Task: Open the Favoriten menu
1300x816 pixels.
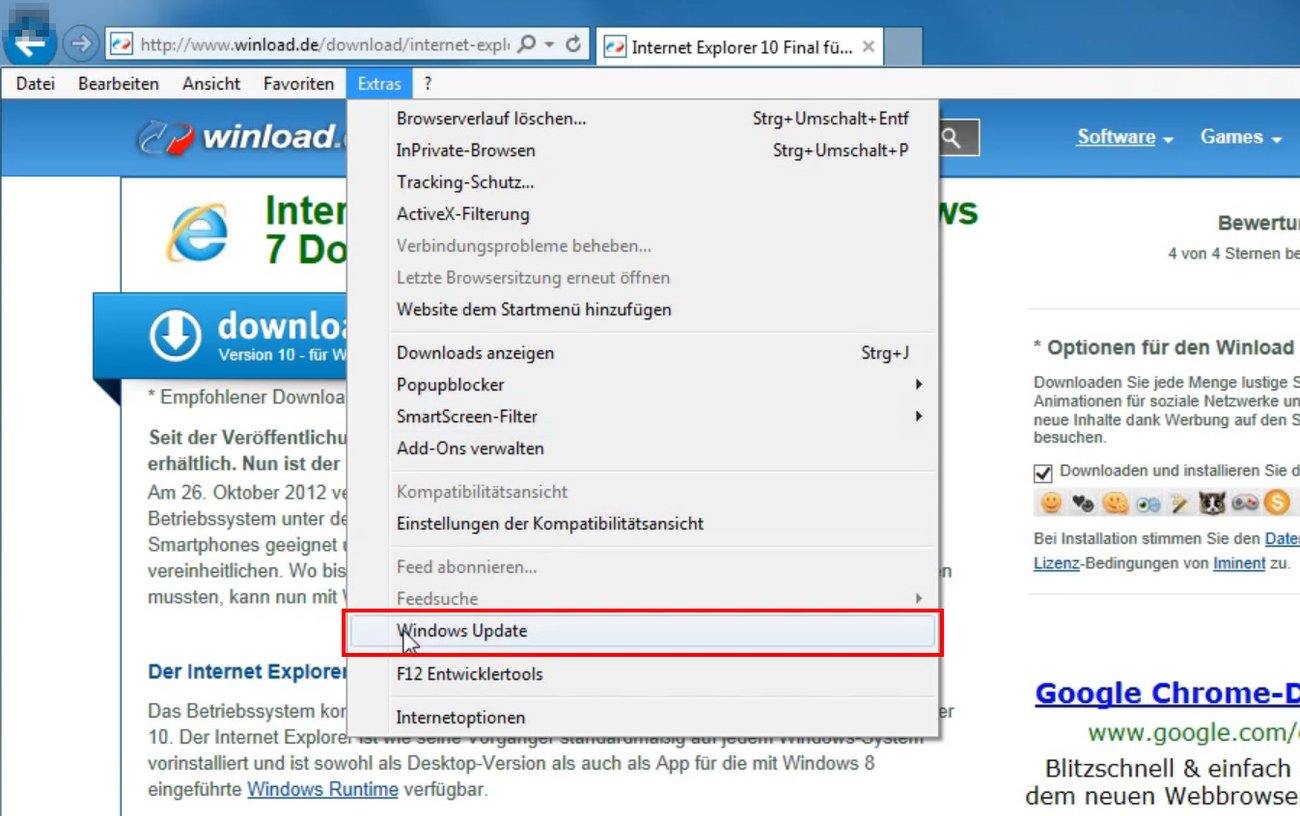Action: (x=298, y=83)
